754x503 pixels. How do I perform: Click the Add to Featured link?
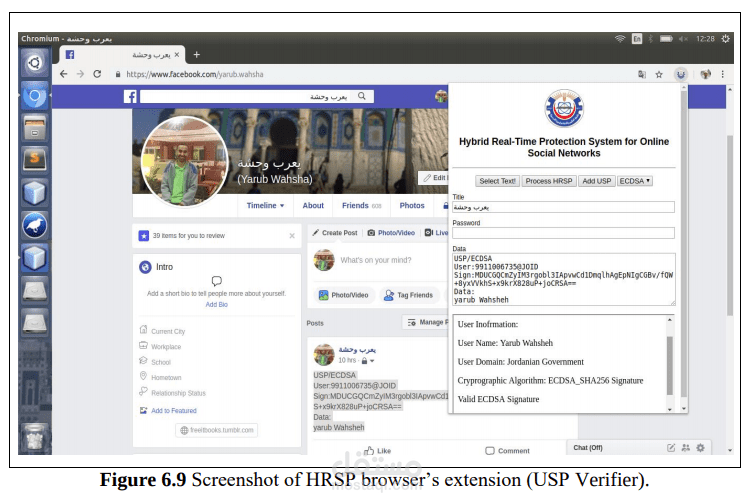coord(174,411)
